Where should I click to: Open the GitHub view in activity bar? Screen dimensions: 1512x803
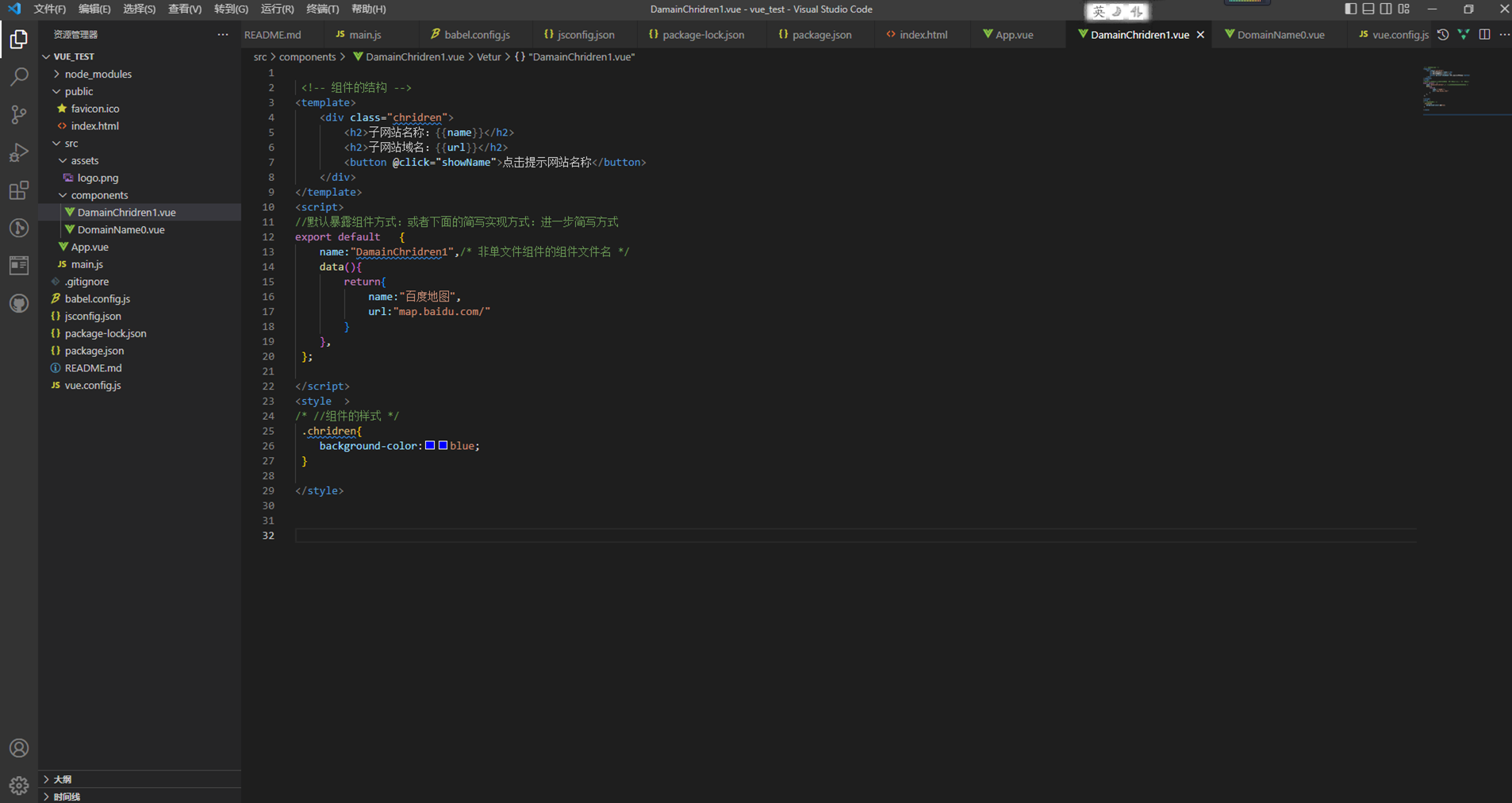[19, 304]
